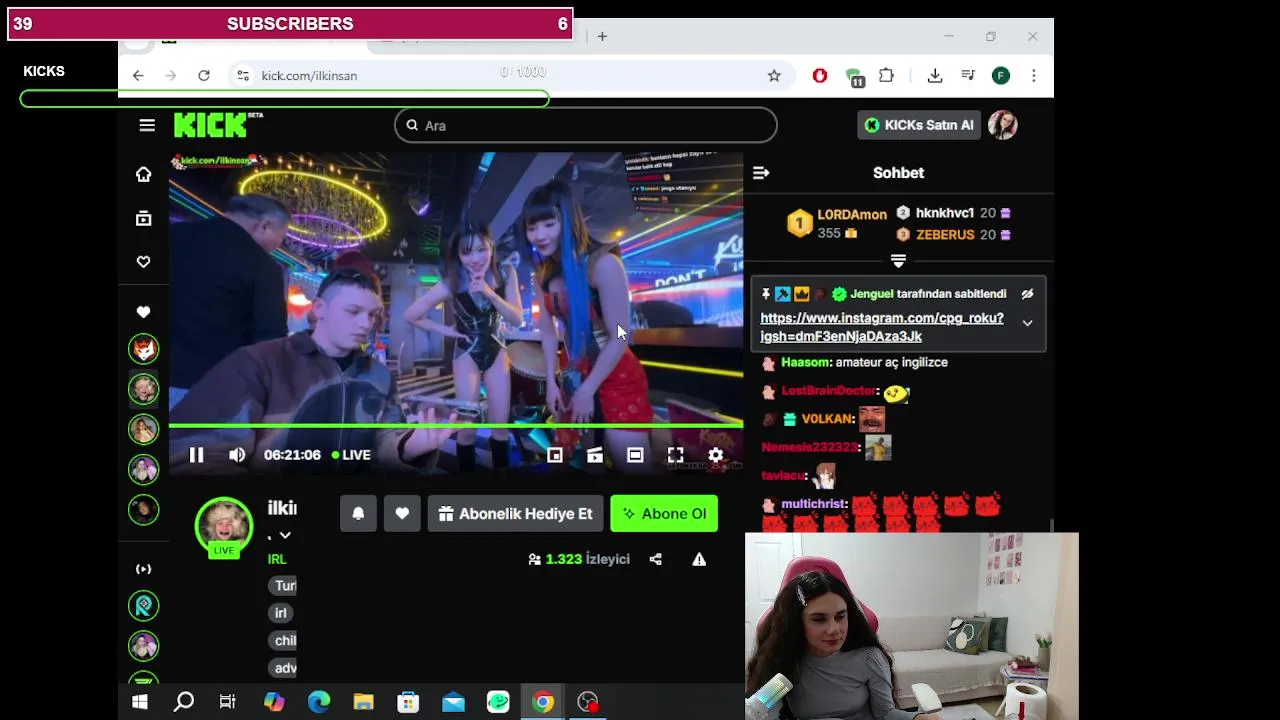Screen dimensions: 1280x720
Task: Expand the pinned message chevron
Action: click(x=1027, y=323)
